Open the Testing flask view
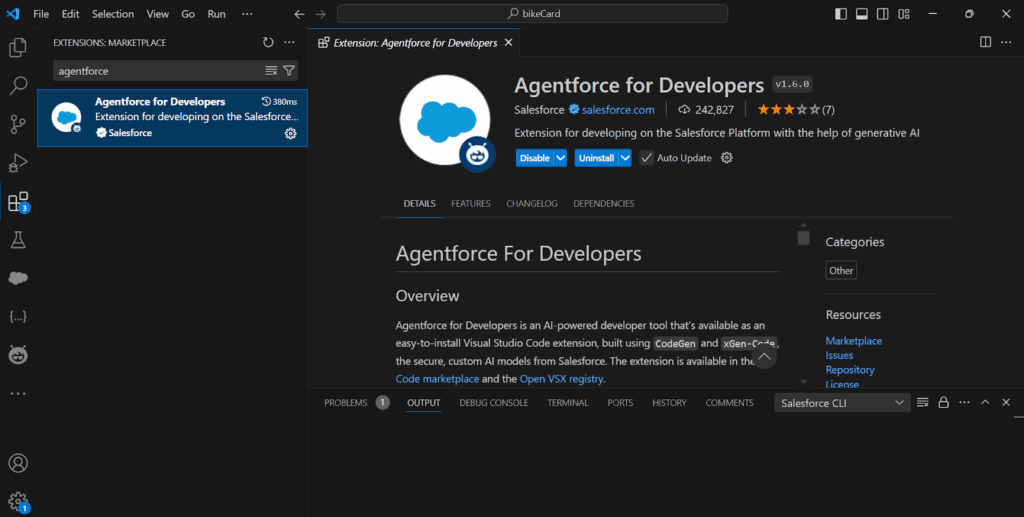Viewport: 1024px width, 517px height. pos(18,240)
